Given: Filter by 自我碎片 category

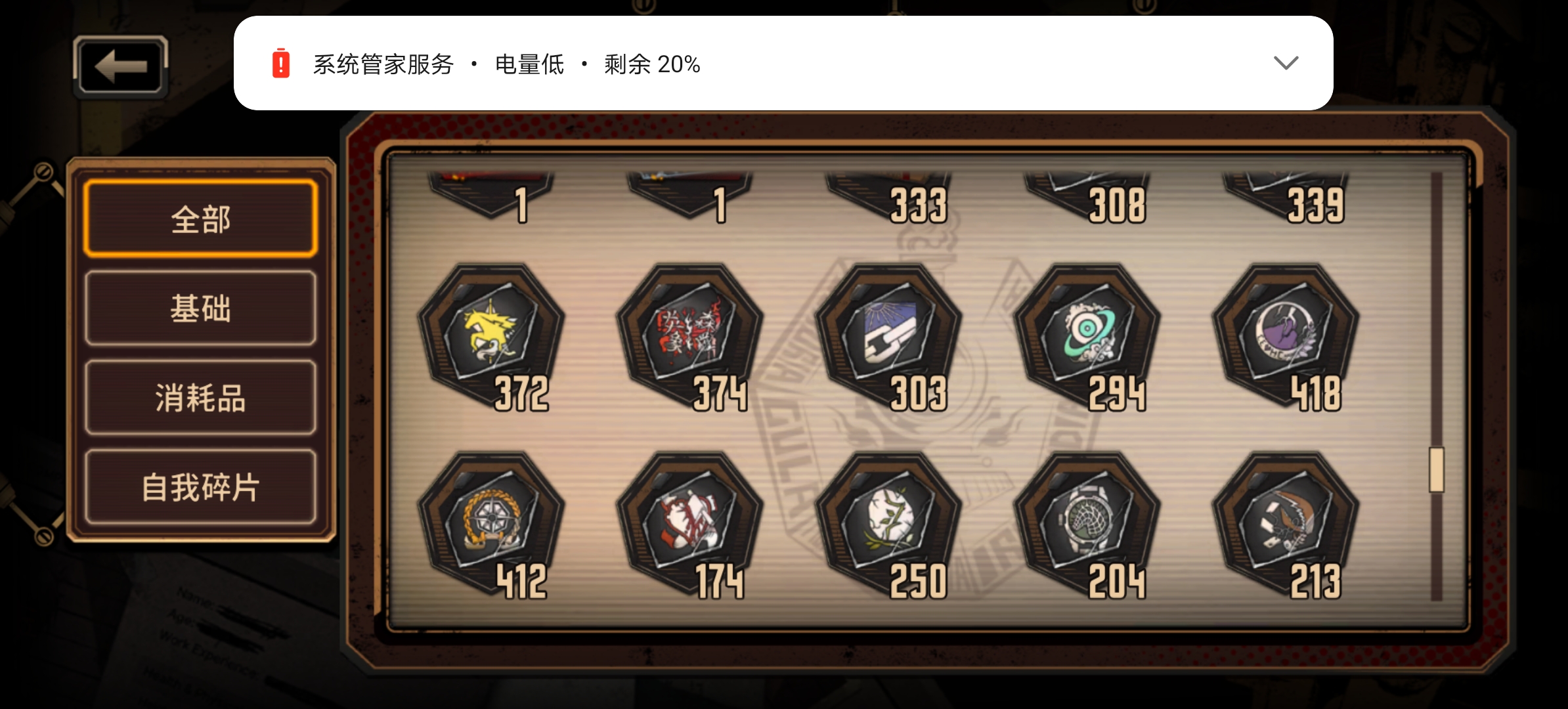Looking at the screenshot, I should 201,486.
